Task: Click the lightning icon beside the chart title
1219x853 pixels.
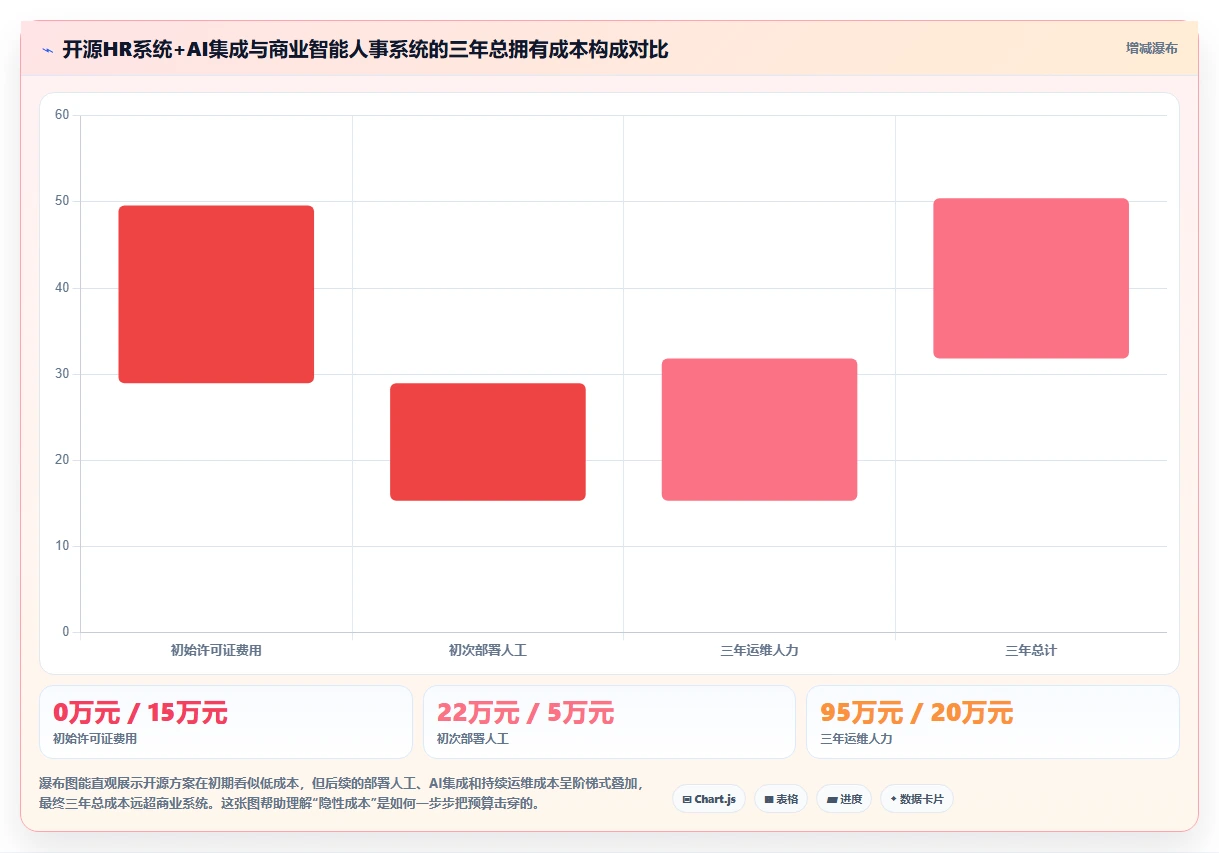Action: tap(47, 50)
